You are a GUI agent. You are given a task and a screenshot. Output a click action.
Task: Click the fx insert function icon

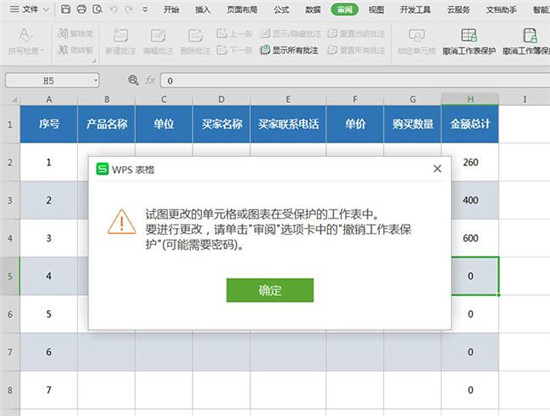[x=150, y=80]
